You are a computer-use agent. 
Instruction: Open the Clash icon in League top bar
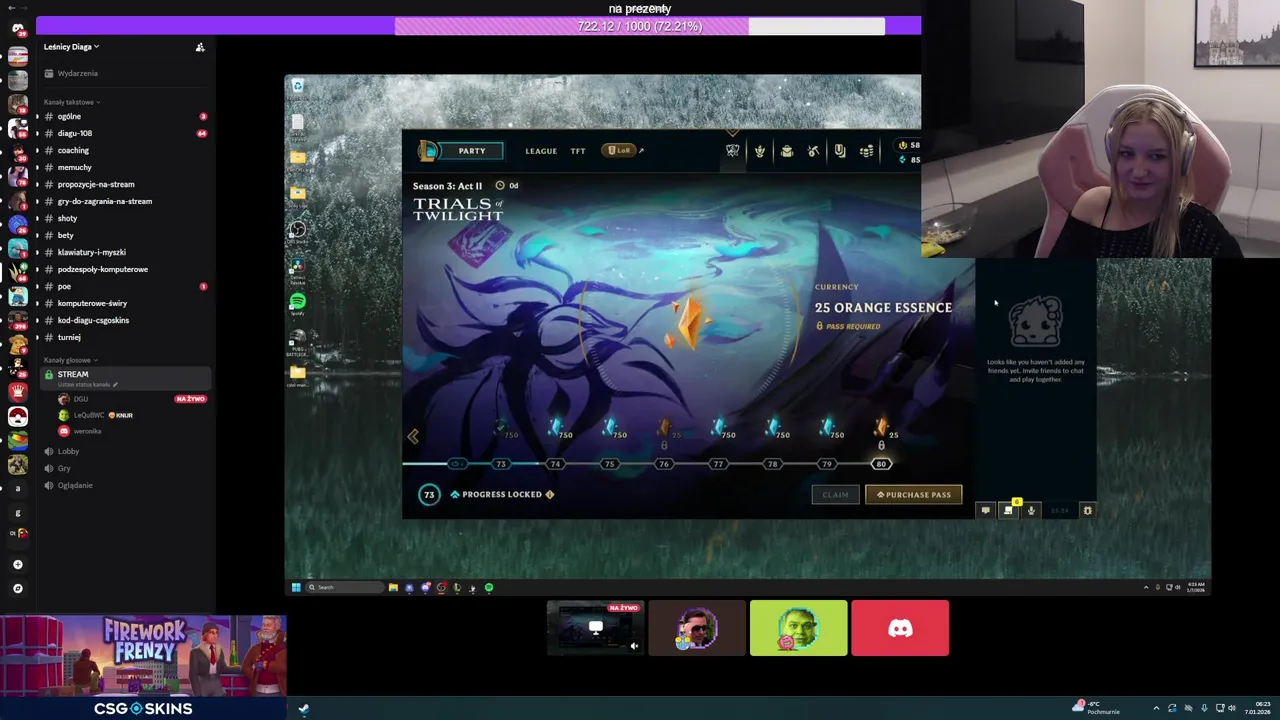point(732,151)
